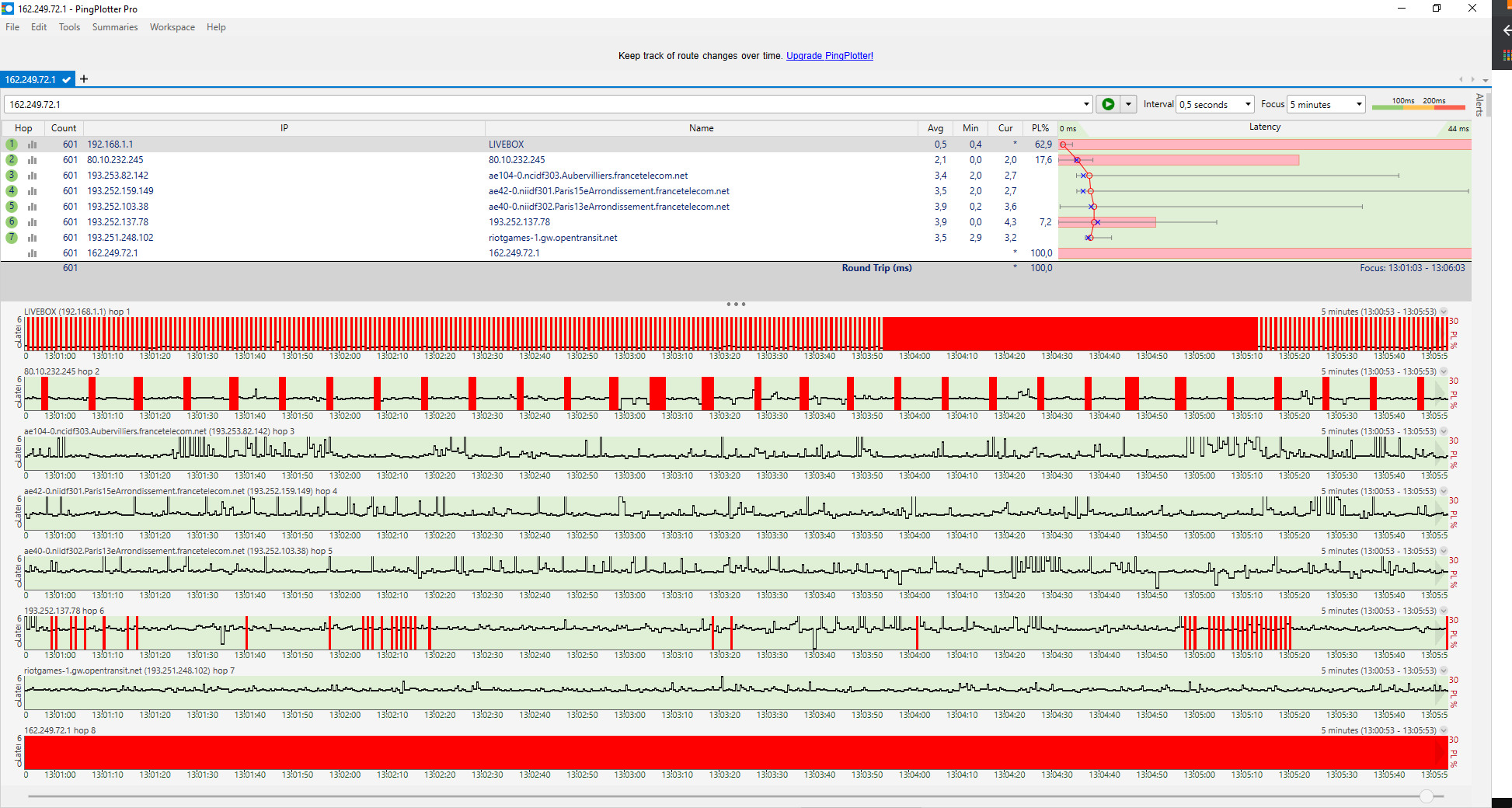Toggle the graph icon for hop 2

(x=33, y=160)
